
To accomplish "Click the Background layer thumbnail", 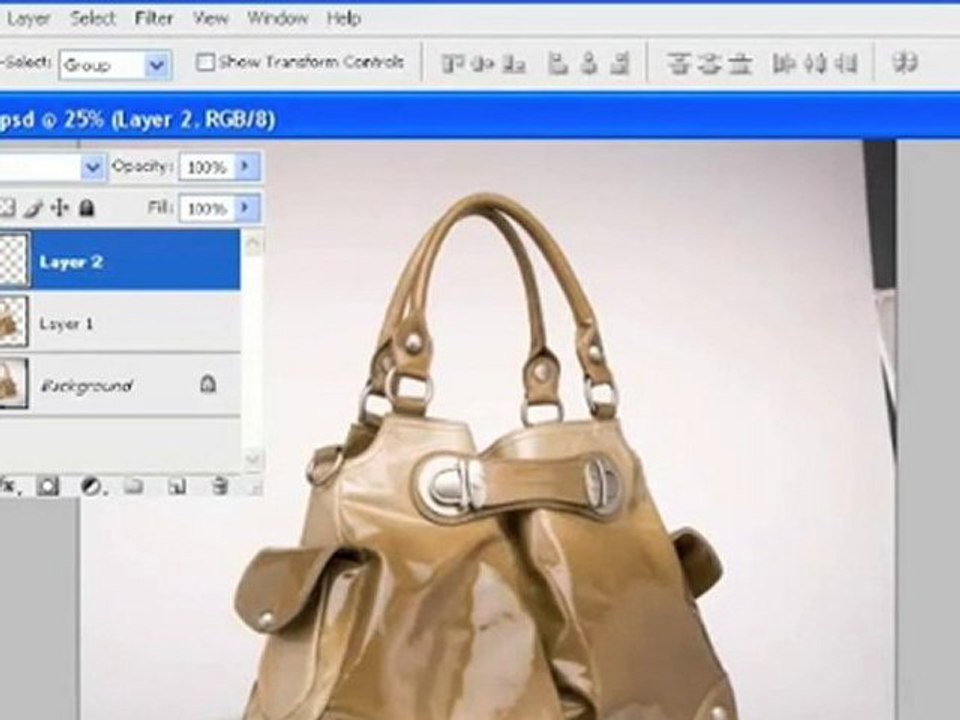I will (x=13, y=384).
